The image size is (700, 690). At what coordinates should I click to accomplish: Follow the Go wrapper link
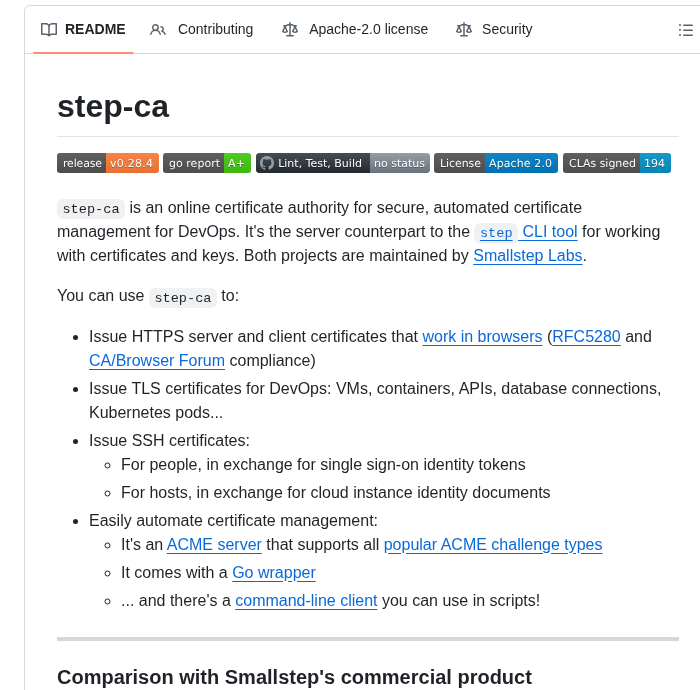(x=274, y=573)
